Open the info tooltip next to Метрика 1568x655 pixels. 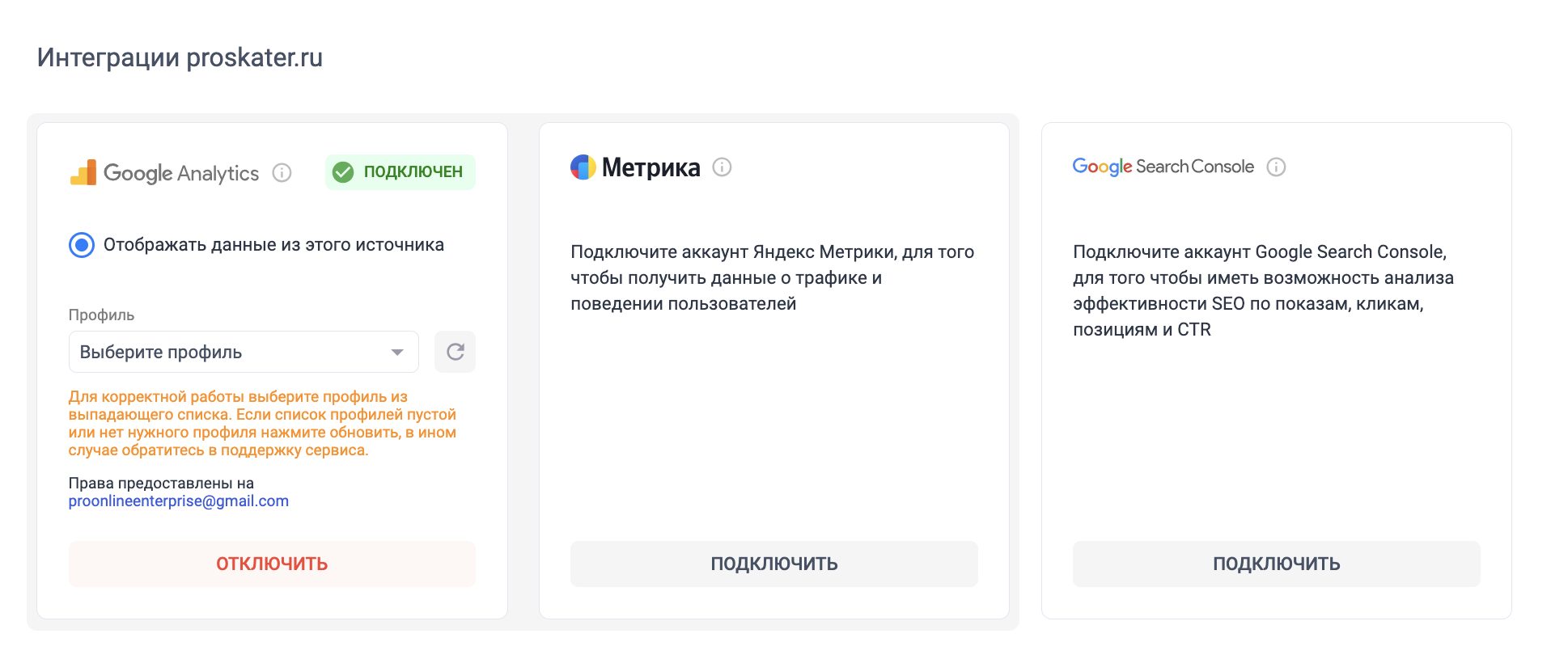(x=722, y=167)
